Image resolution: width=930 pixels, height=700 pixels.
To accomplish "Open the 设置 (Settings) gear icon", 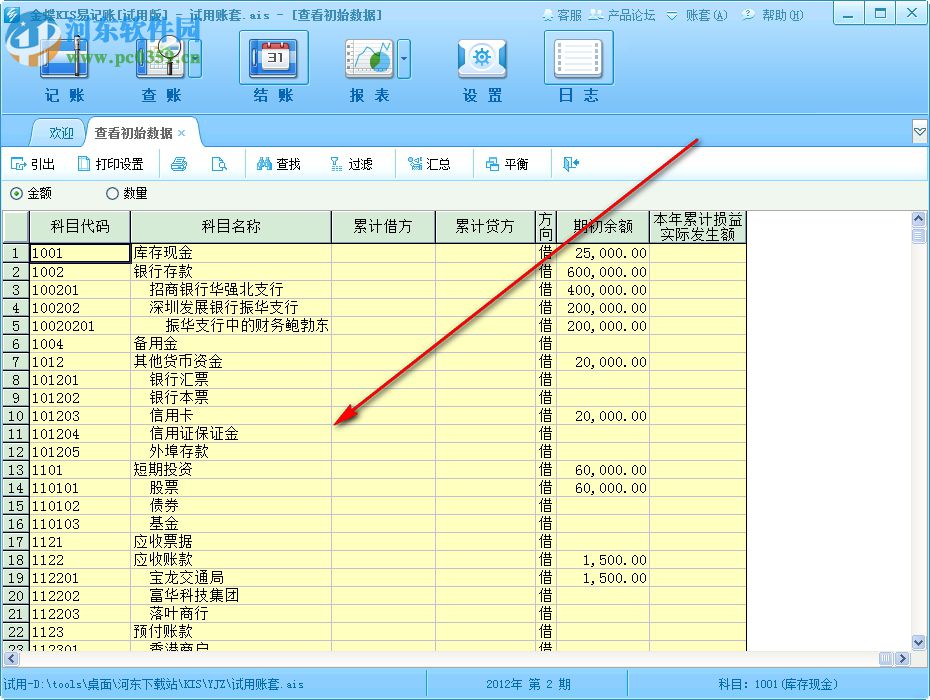I will 481,60.
